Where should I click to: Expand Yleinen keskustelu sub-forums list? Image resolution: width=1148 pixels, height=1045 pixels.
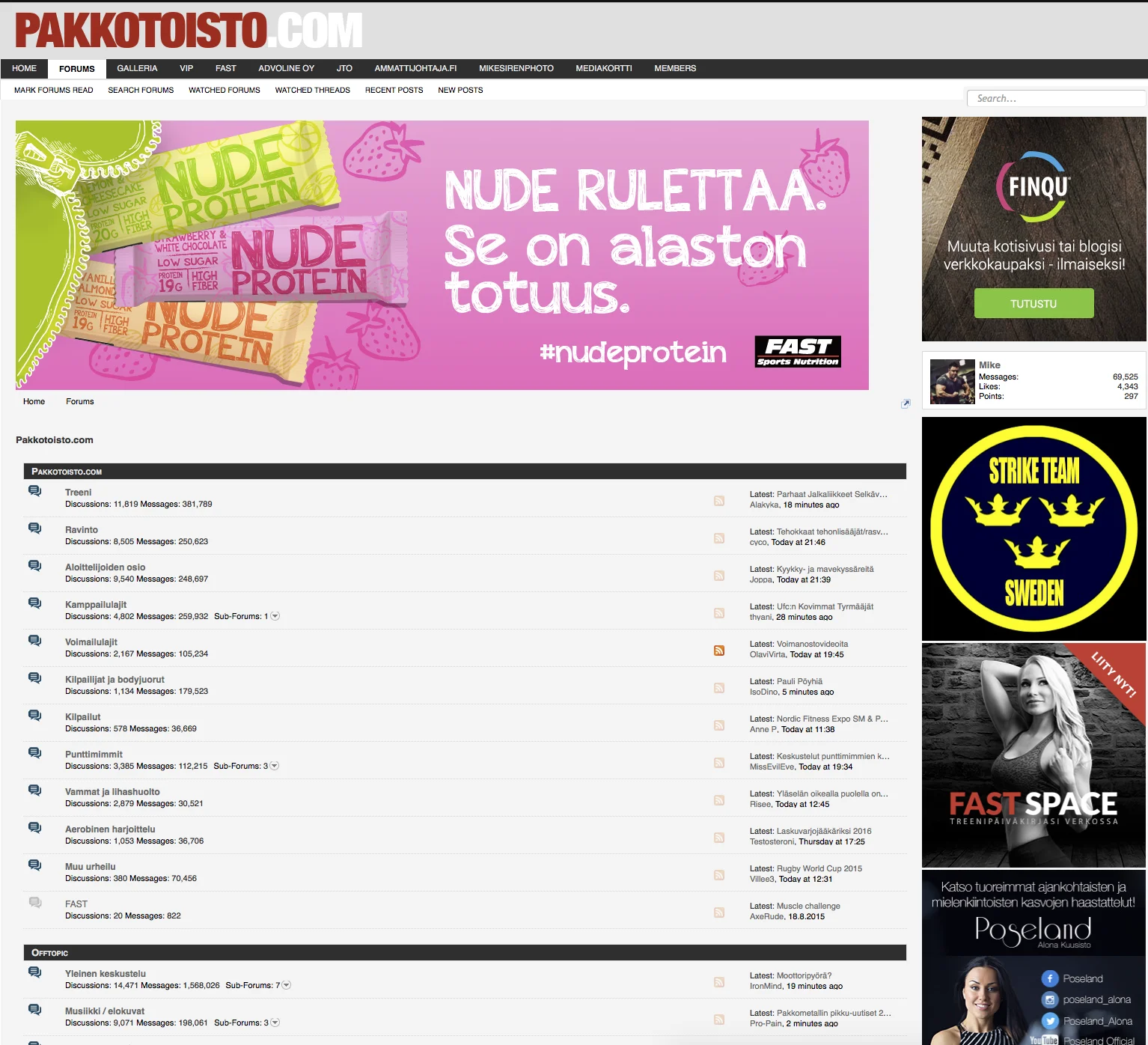286,985
